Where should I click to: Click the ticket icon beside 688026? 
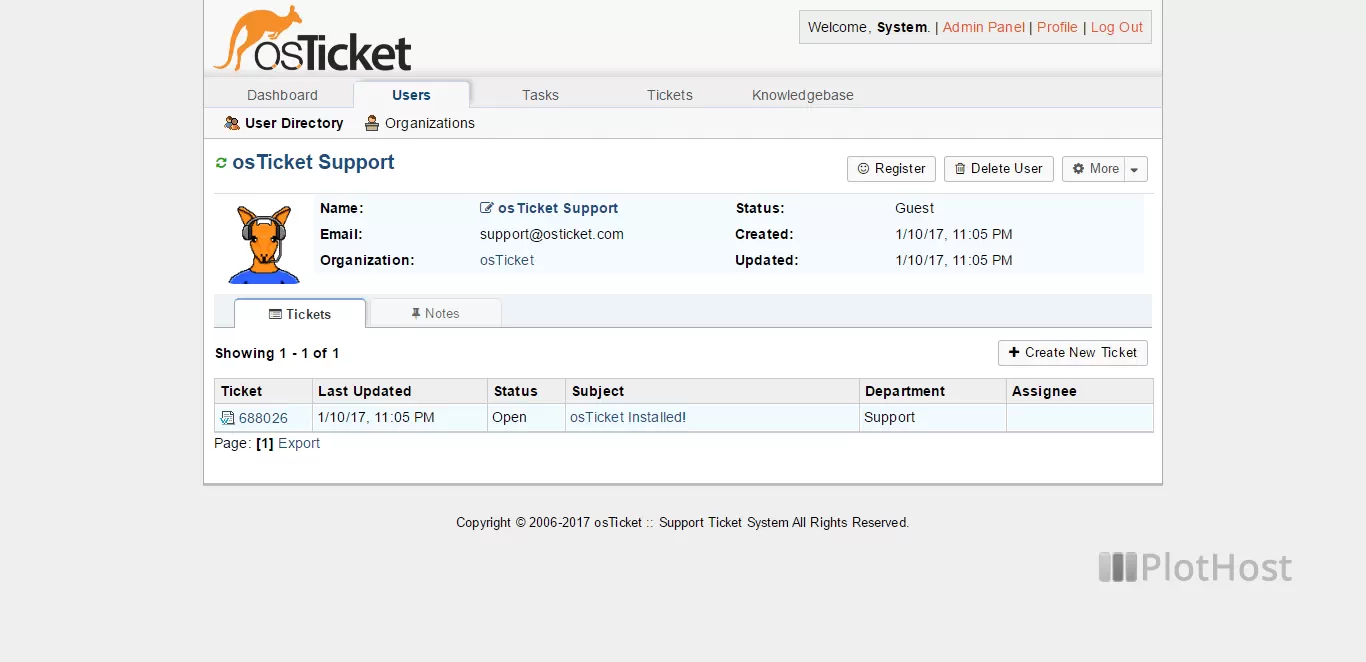click(228, 418)
